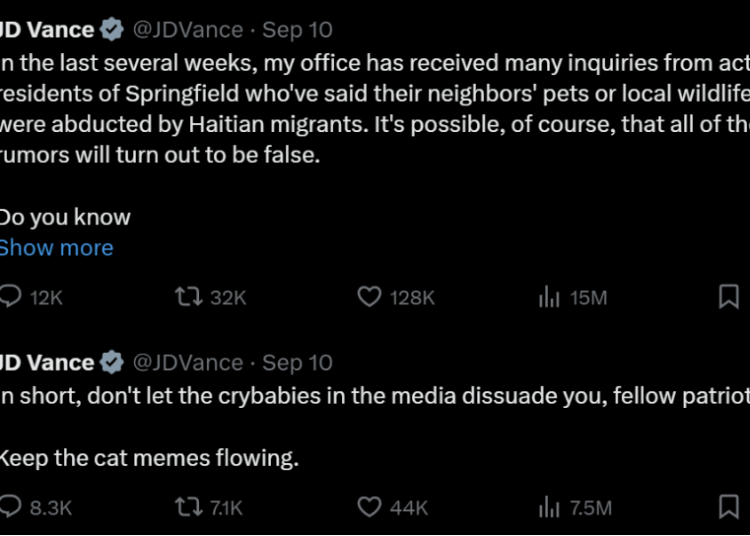This screenshot has width=750, height=536.
Task: Open the 'Keep the cat memes flowing' tweet
Action: click(x=149, y=458)
